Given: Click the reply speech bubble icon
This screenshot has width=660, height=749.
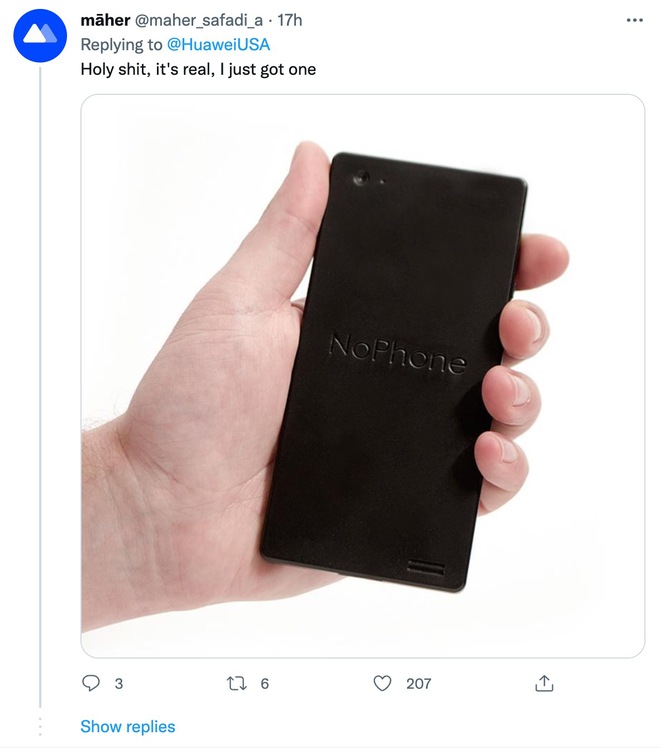Looking at the screenshot, I should tap(91, 683).
